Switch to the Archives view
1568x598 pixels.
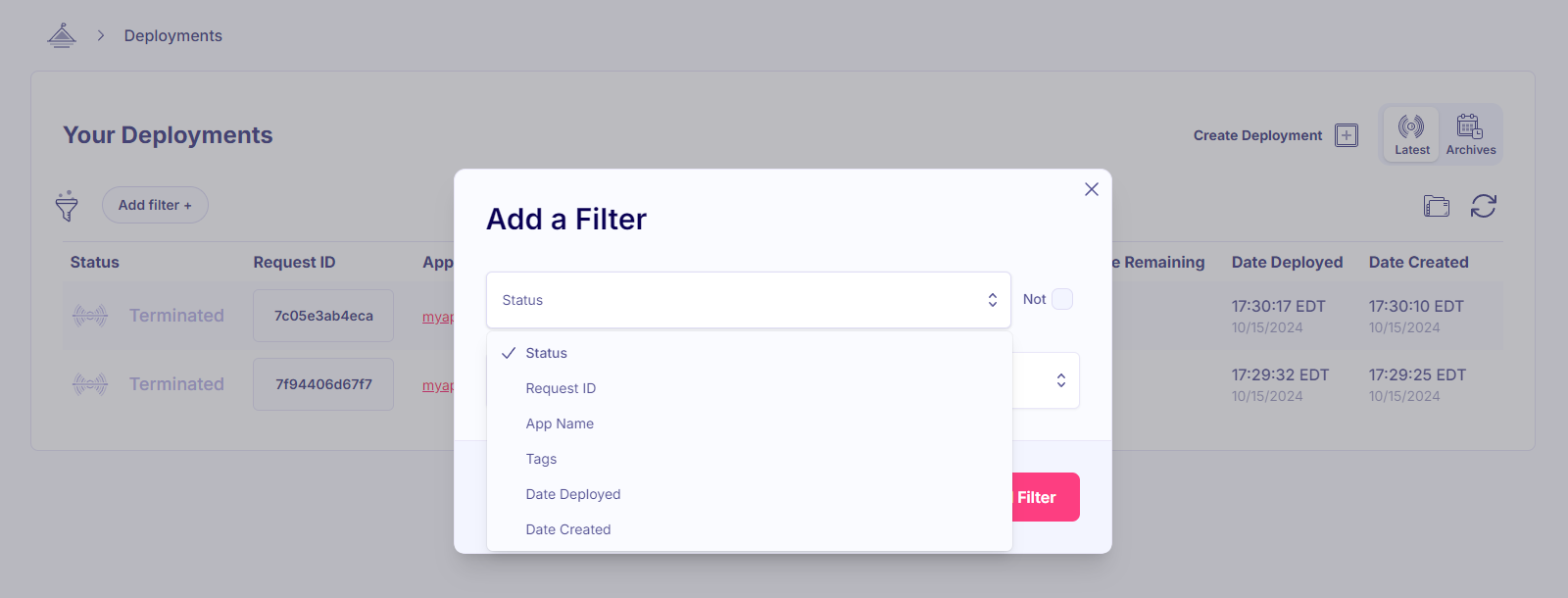pos(1470,134)
